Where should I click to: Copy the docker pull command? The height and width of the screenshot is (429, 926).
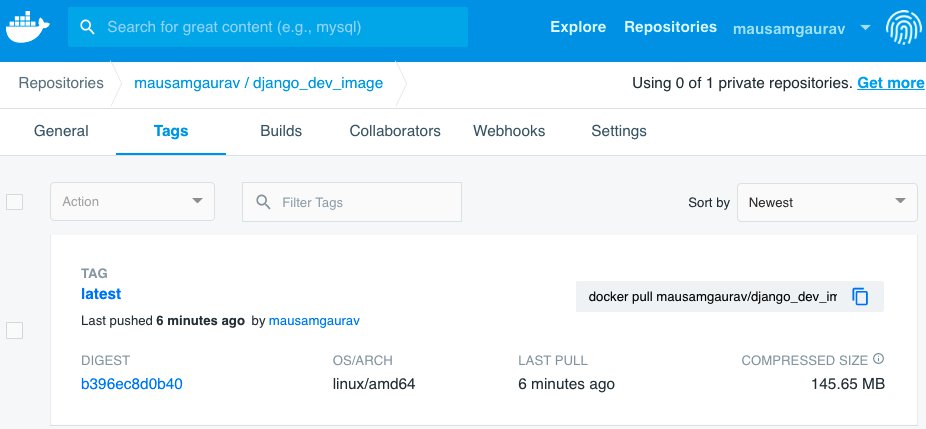[x=860, y=297]
